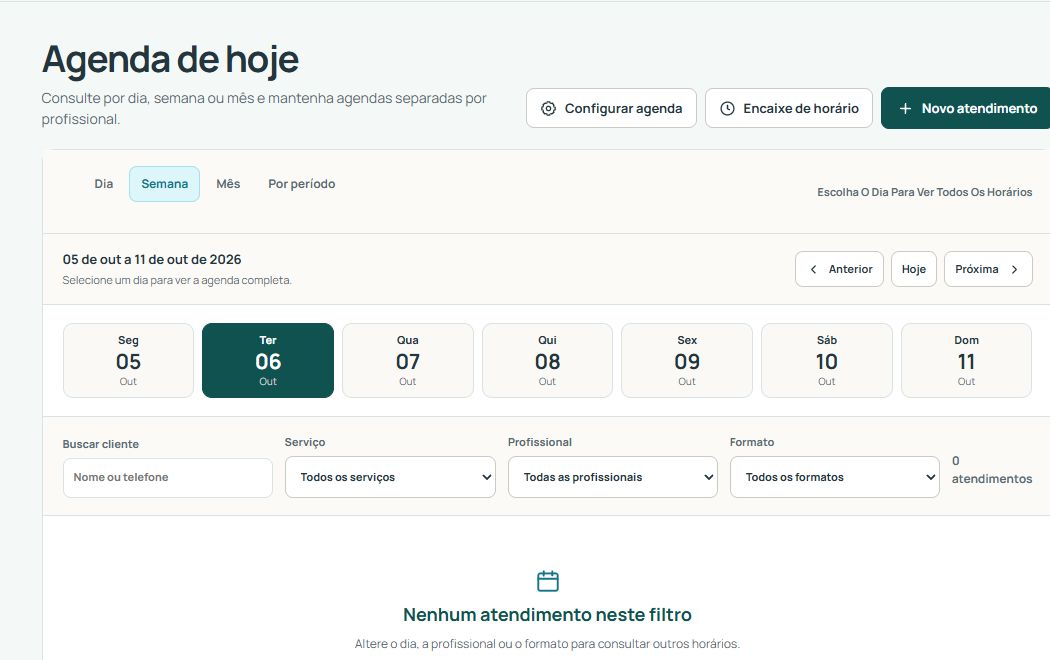
Task: Click the right chevron beside Próxima
Action: point(1015,269)
